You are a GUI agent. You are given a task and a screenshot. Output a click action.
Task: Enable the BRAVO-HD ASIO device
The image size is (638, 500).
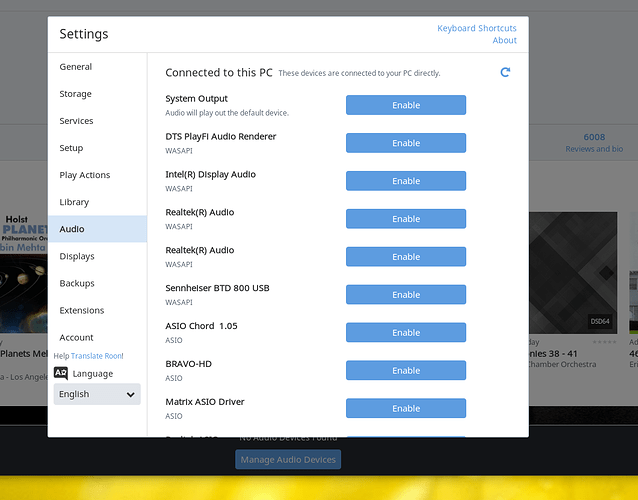406,370
